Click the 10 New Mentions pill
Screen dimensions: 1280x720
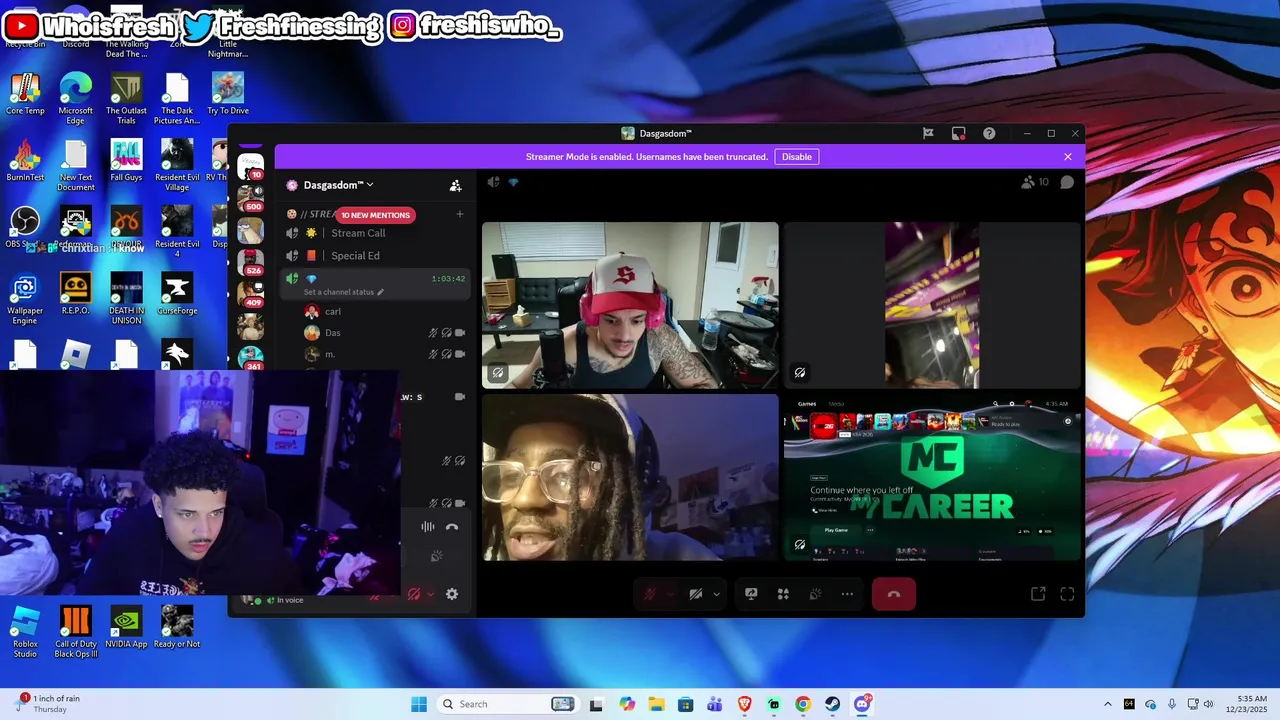click(x=375, y=215)
